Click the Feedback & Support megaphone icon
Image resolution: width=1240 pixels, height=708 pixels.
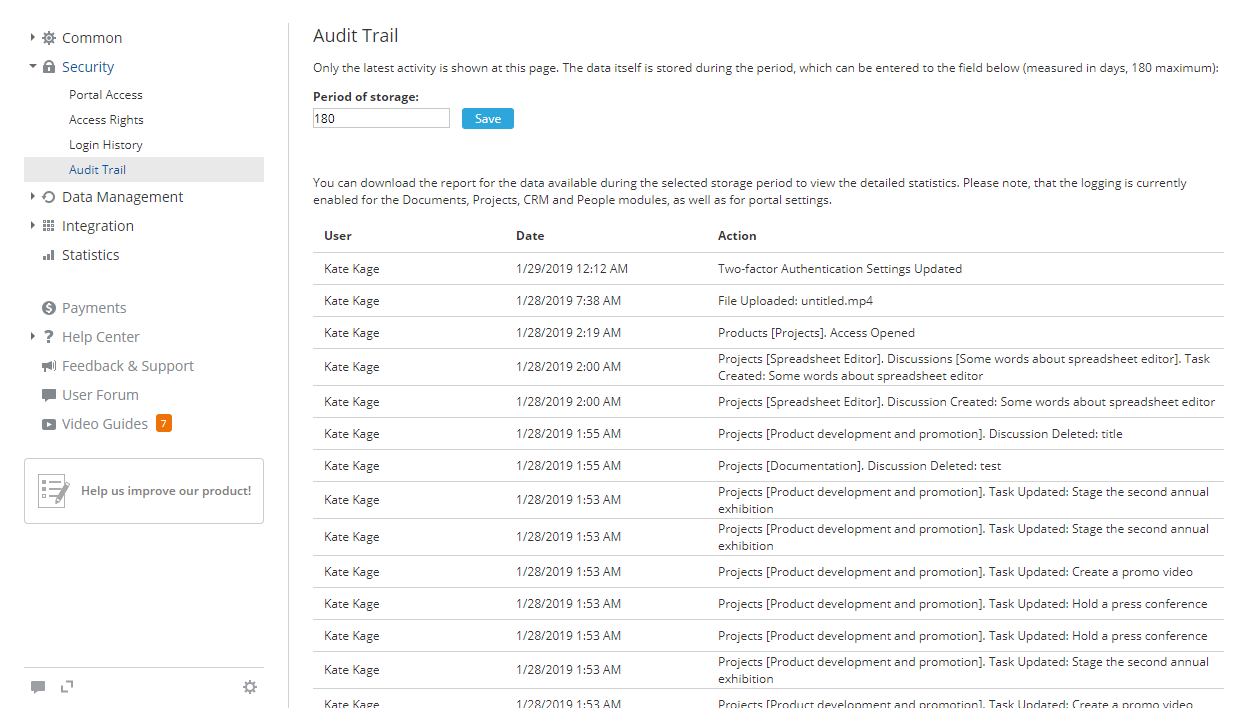coord(47,366)
